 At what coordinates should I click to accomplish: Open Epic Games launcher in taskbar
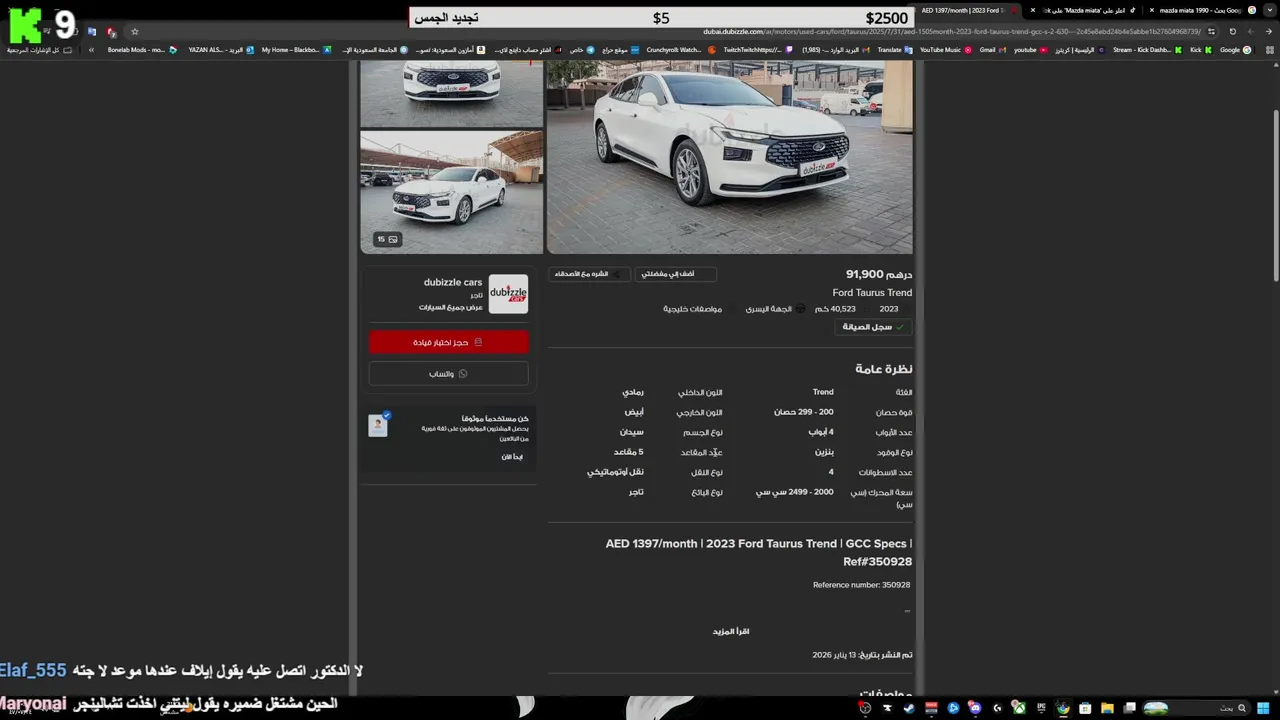1041,708
